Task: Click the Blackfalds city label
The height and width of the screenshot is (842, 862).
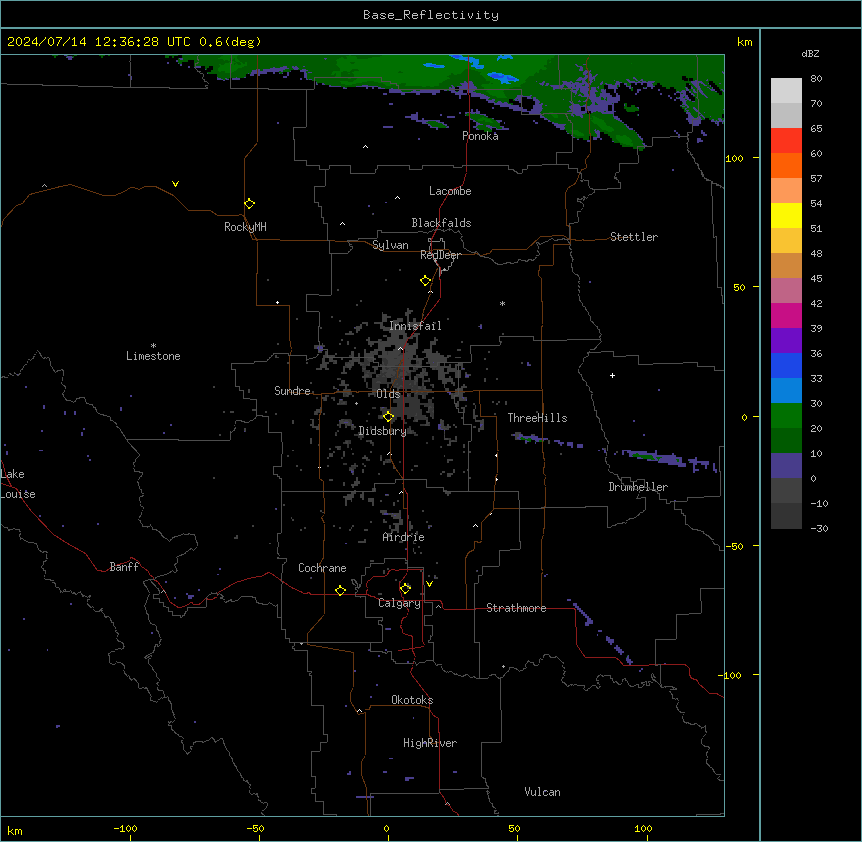Action: [441, 223]
